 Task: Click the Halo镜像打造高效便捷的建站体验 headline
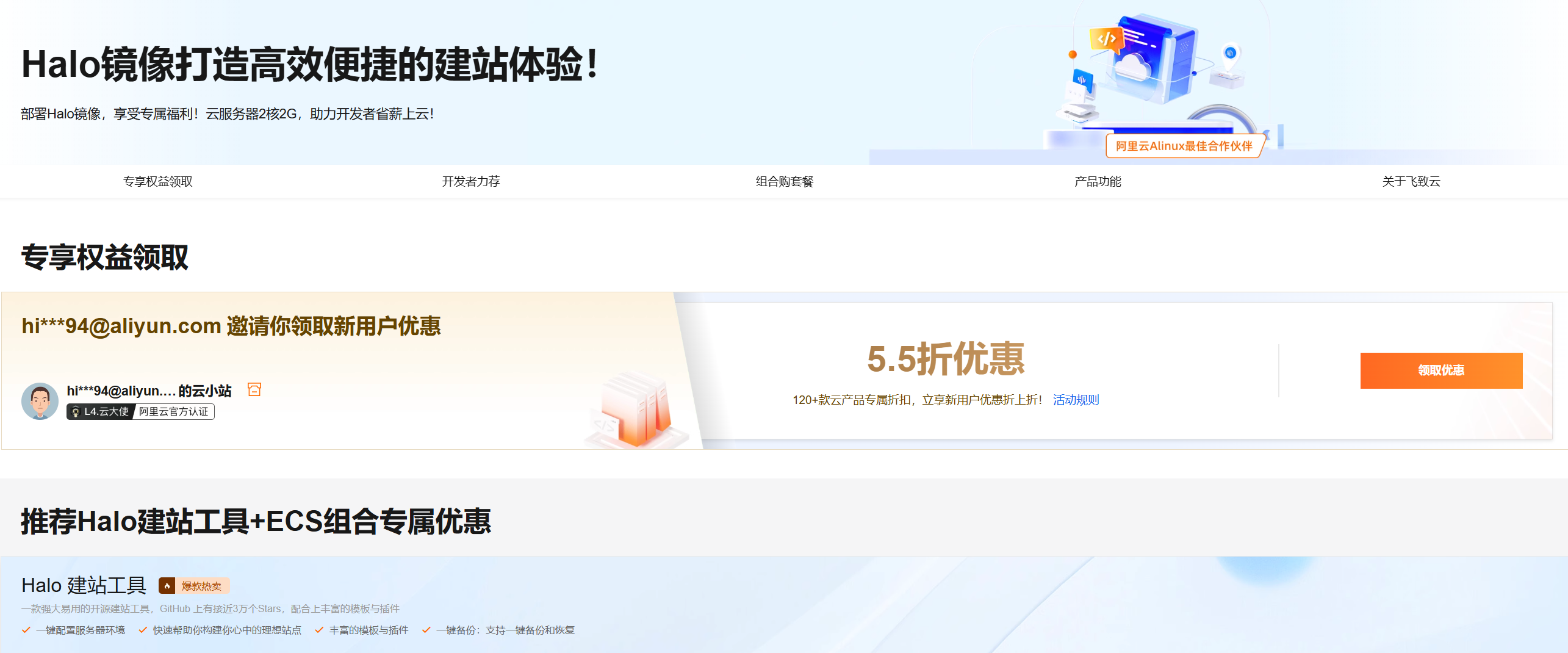click(x=310, y=64)
